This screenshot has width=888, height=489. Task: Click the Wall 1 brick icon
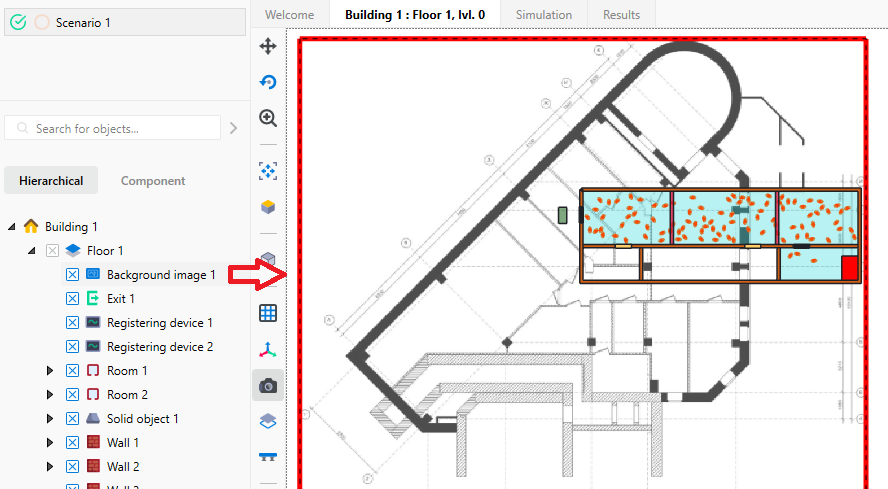93,442
